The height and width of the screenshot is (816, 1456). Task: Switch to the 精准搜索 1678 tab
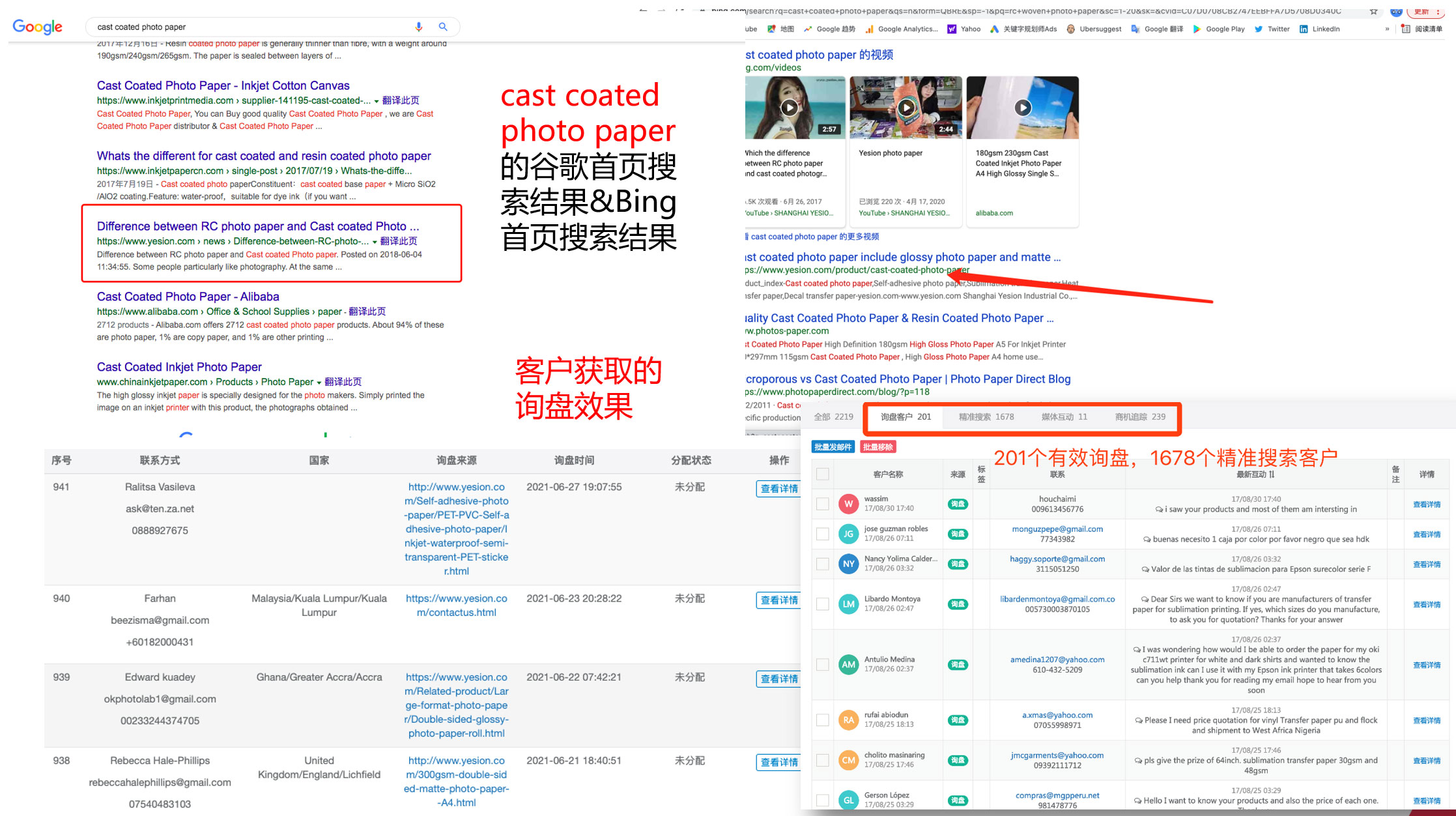click(986, 416)
